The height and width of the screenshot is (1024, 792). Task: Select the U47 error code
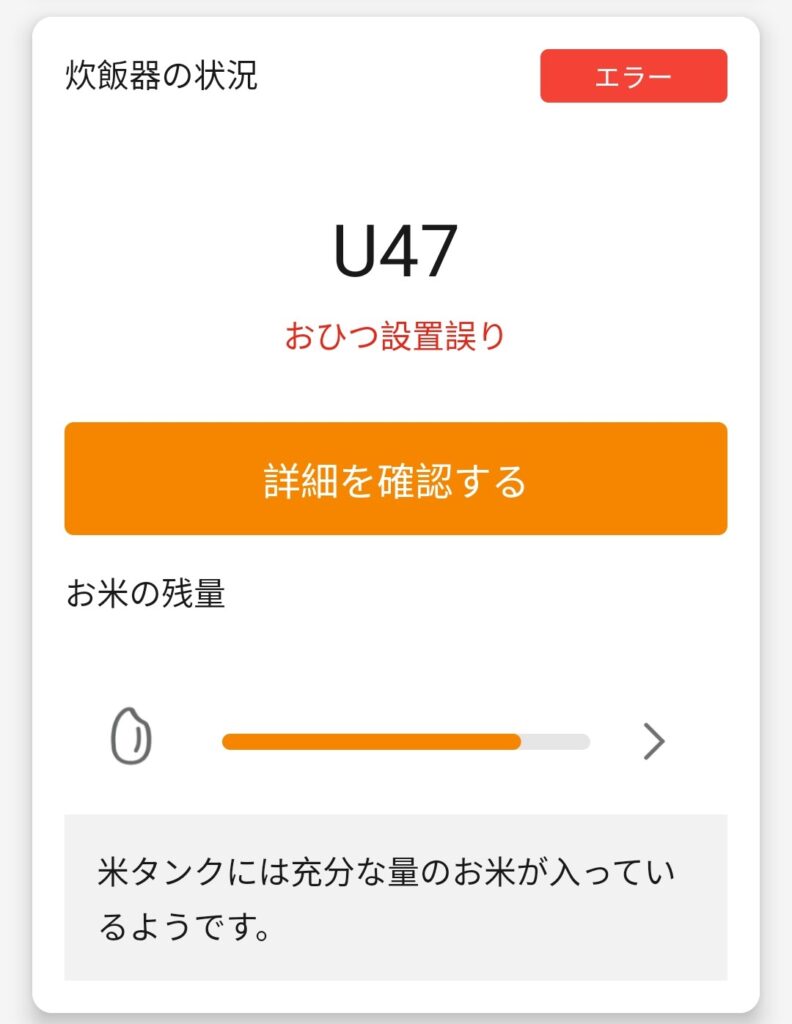[x=395, y=251]
